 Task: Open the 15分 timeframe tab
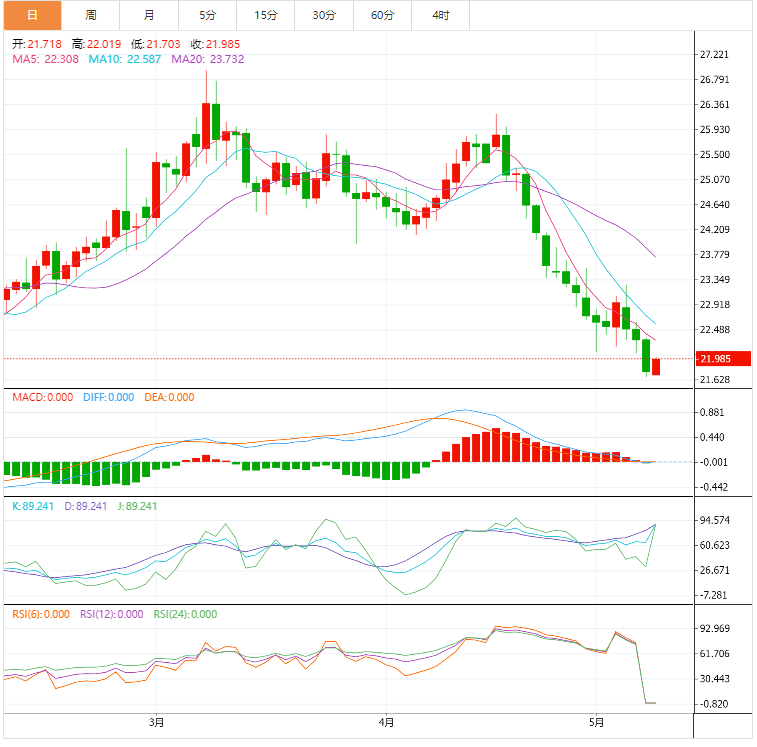pos(266,15)
